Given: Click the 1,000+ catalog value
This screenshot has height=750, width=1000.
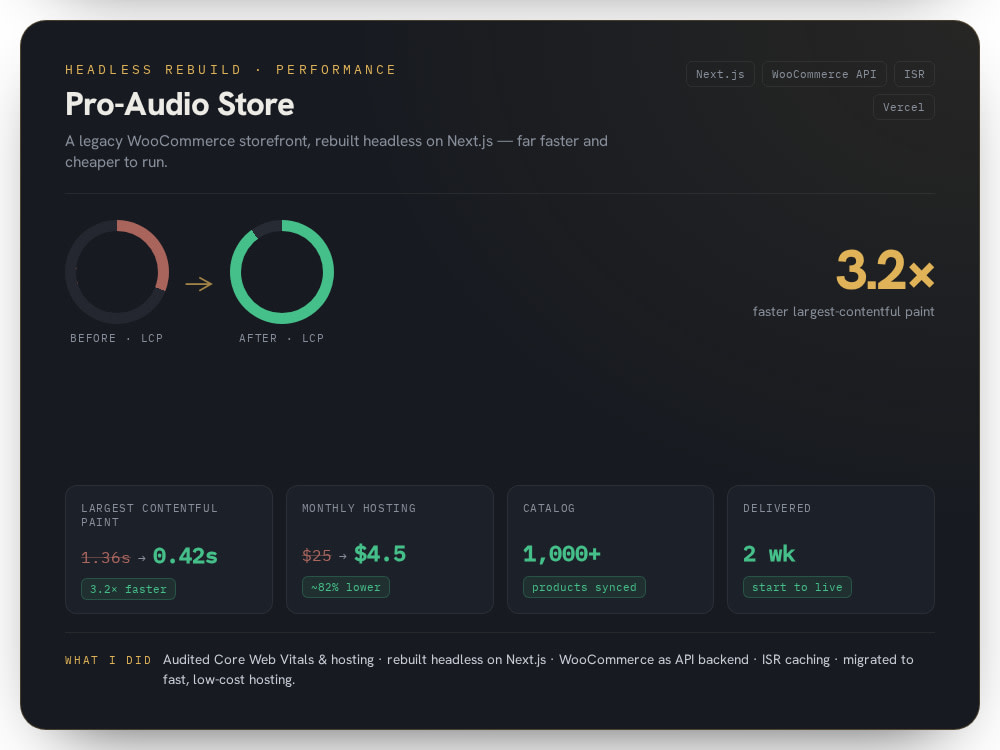Looking at the screenshot, I should pyautogui.click(x=562, y=554).
